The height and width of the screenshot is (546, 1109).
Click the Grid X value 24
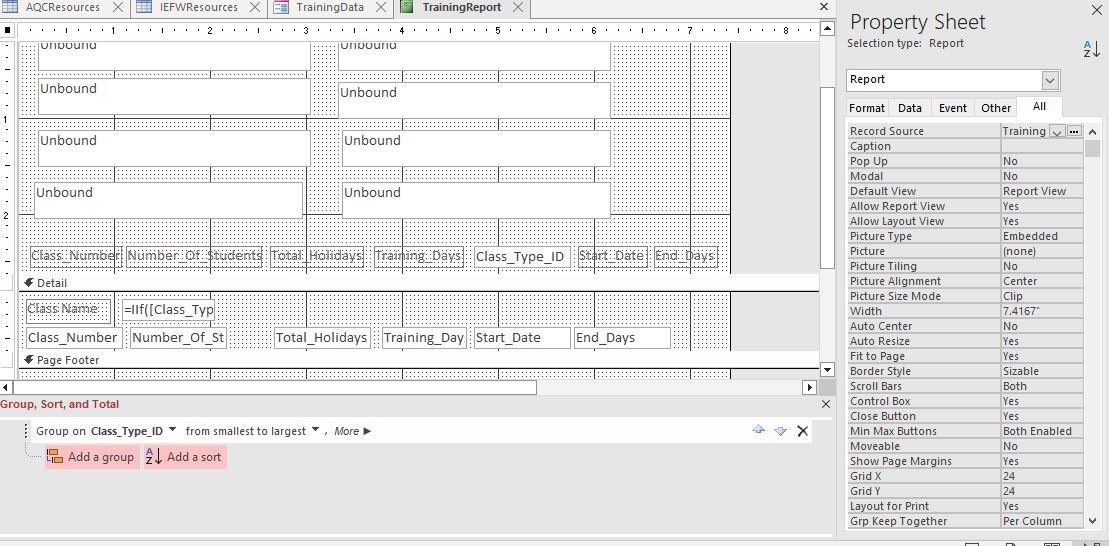click(1041, 476)
